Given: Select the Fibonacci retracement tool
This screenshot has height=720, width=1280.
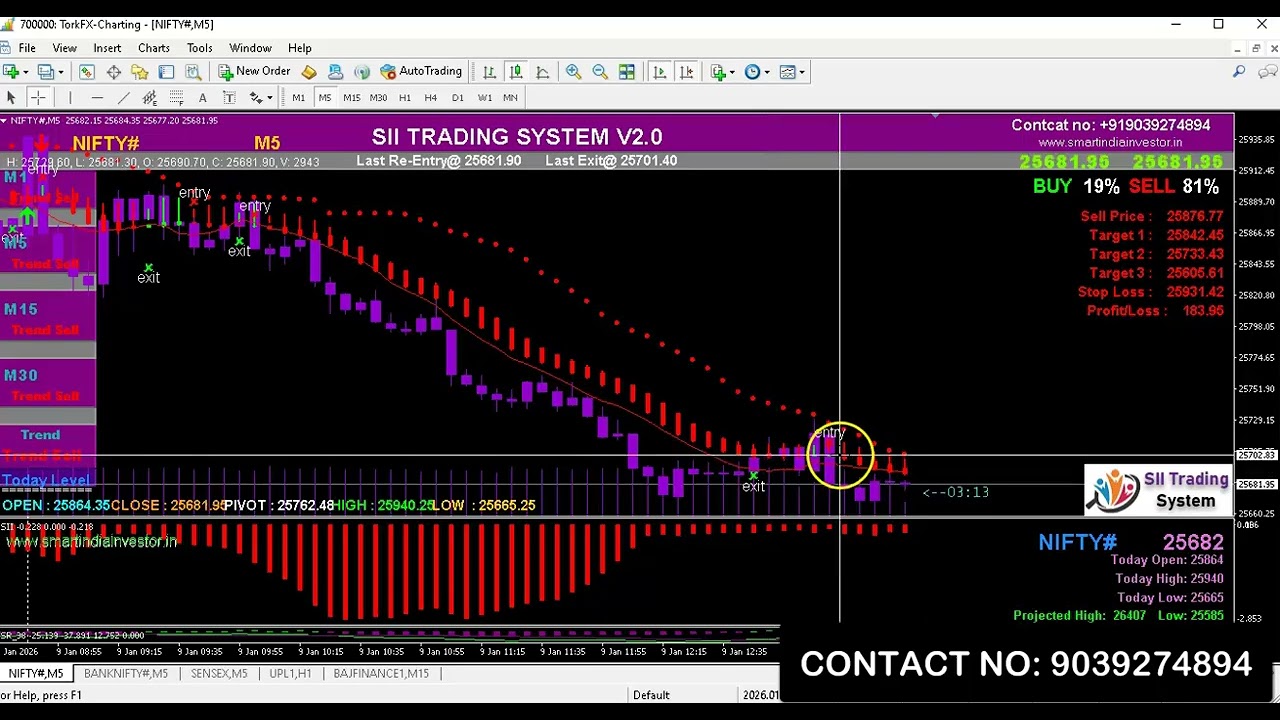Looking at the screenshot, I should point(176,98).
